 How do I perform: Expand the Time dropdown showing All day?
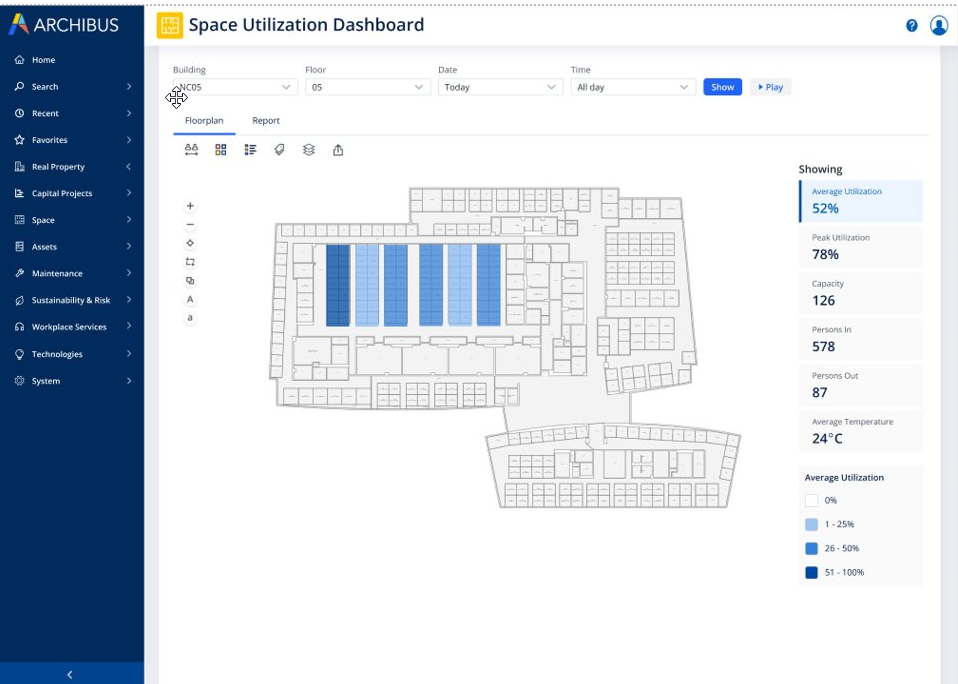pos(632,87)
